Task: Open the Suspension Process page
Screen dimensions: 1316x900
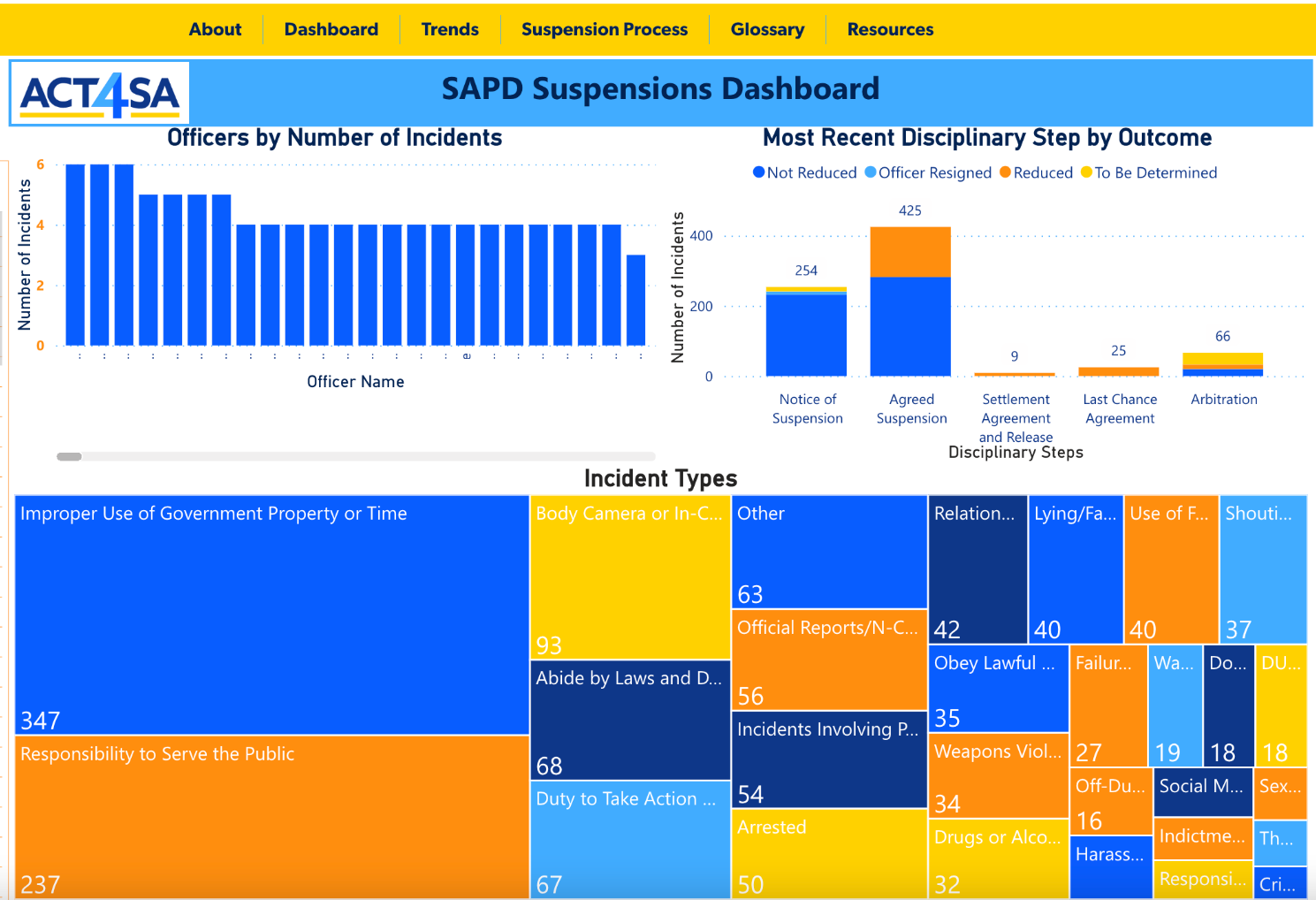Action: click(604, 29)
